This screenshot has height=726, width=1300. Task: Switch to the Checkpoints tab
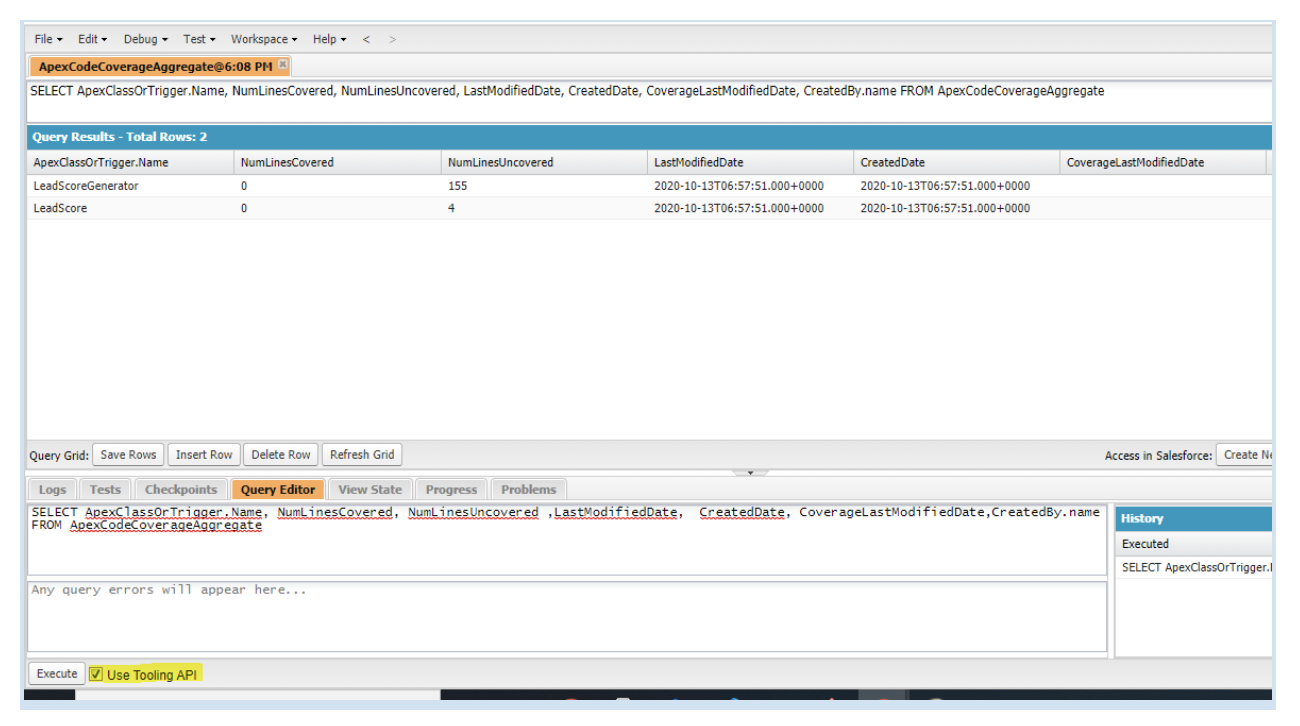181,490
